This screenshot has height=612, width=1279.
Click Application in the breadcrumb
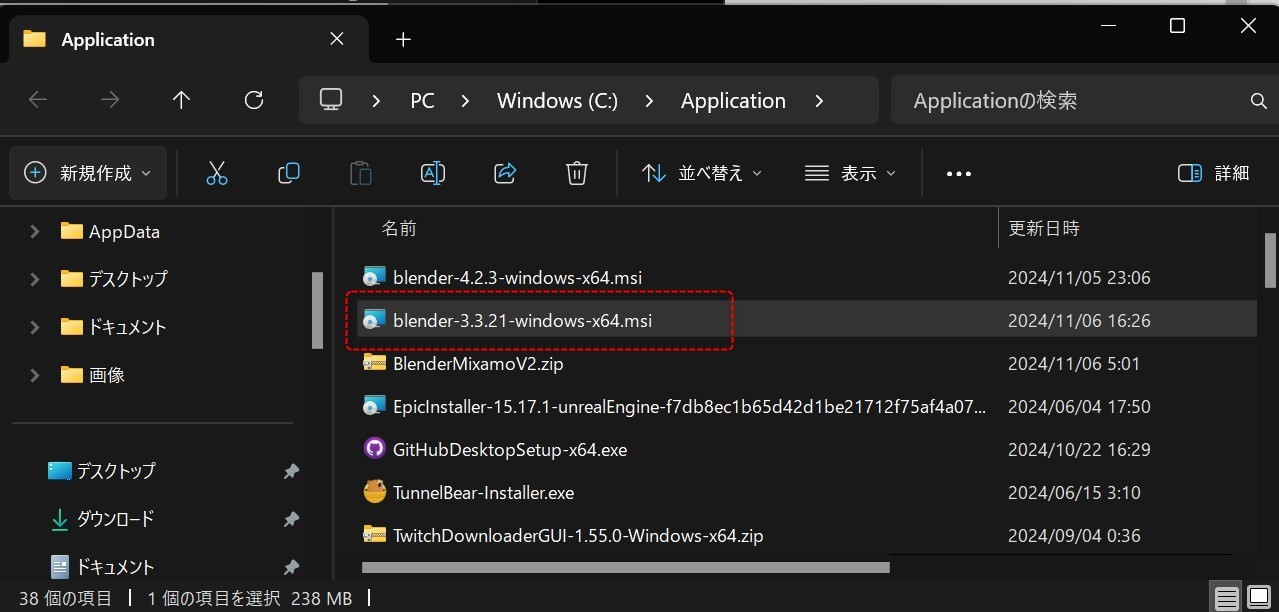click(733, 101)
